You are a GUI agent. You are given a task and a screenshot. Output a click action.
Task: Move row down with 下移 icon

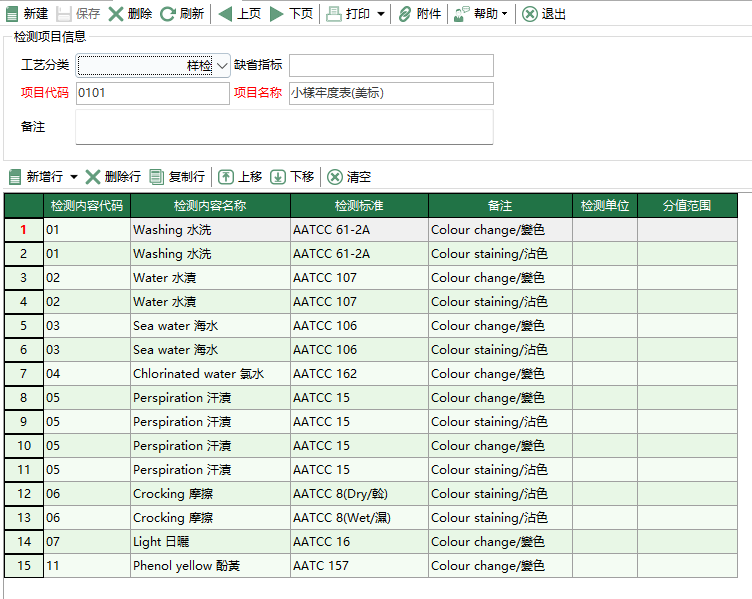tap(278, 177)
